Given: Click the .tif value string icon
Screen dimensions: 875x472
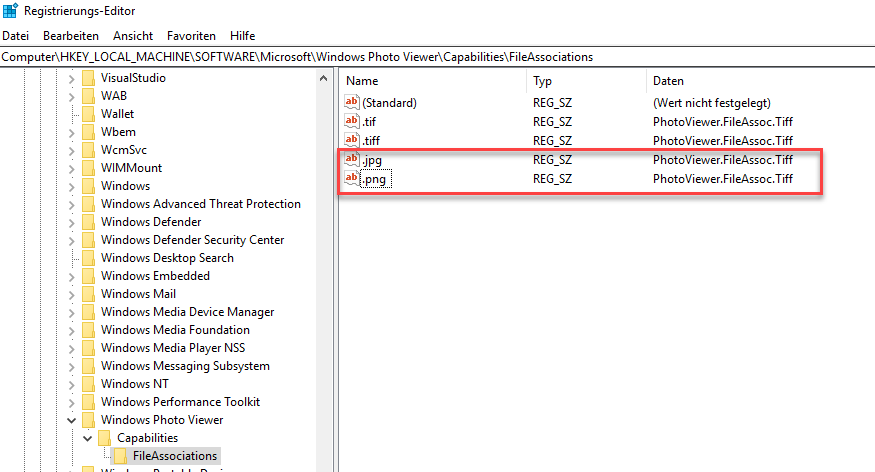Looking at the screenshot, I should (x=352, y=121).
